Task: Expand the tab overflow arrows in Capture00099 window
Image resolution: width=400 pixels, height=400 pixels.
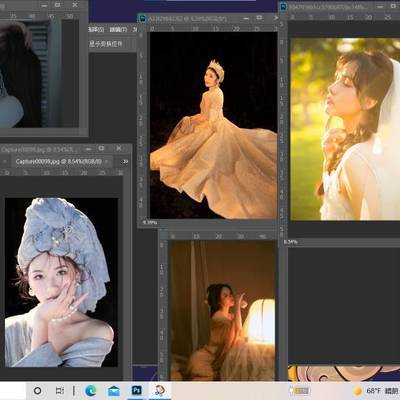Action: click(x=125, y=162)
